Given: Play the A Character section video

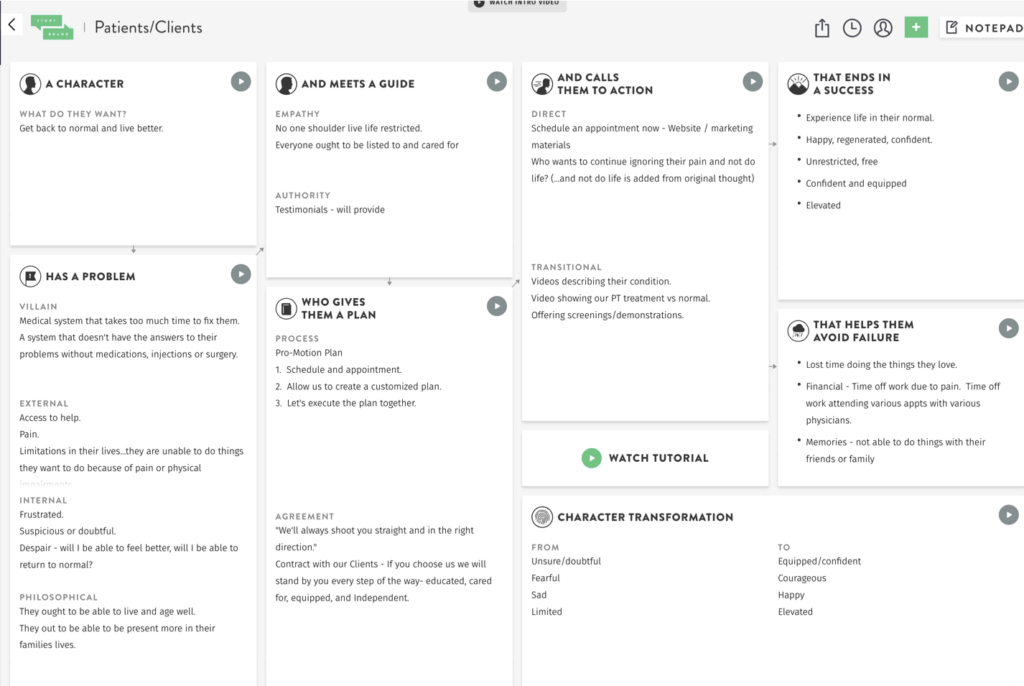Looking at the screenshot, I should tap(241, 82).
